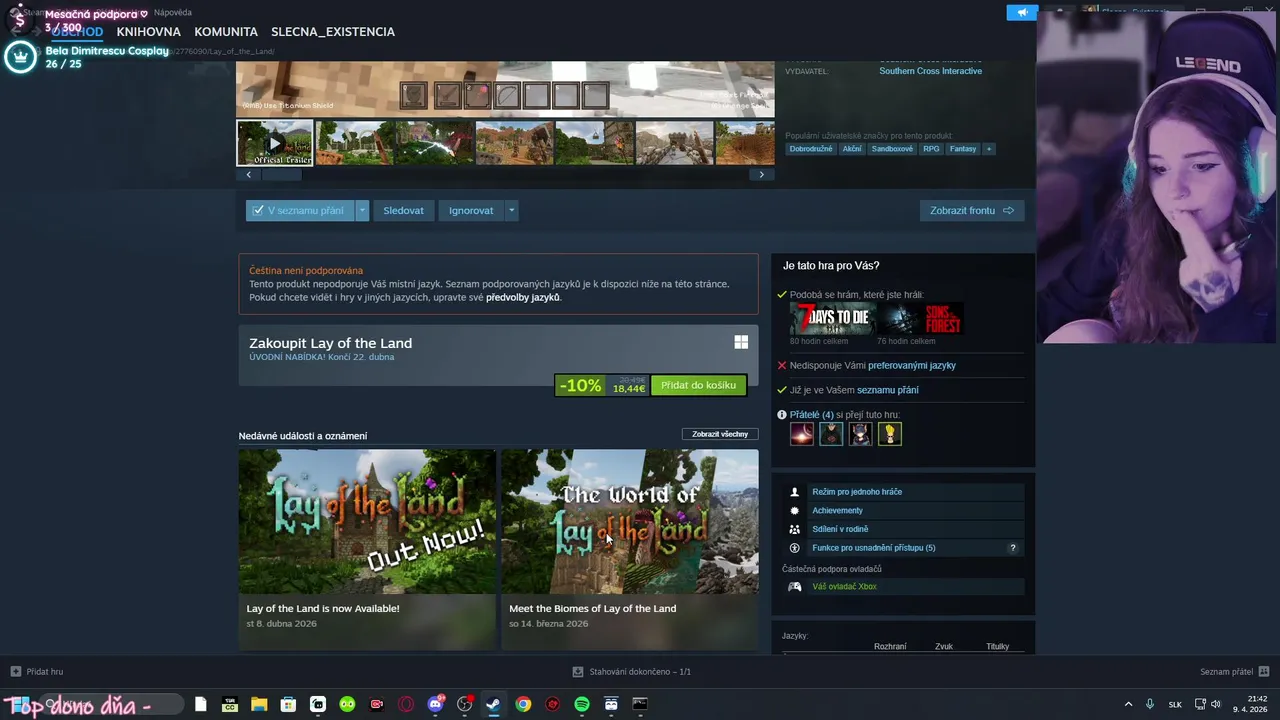Open Opera GX browser from the taskbar
This screenshot has height=720, width=1280.
[x=406, y=704]
